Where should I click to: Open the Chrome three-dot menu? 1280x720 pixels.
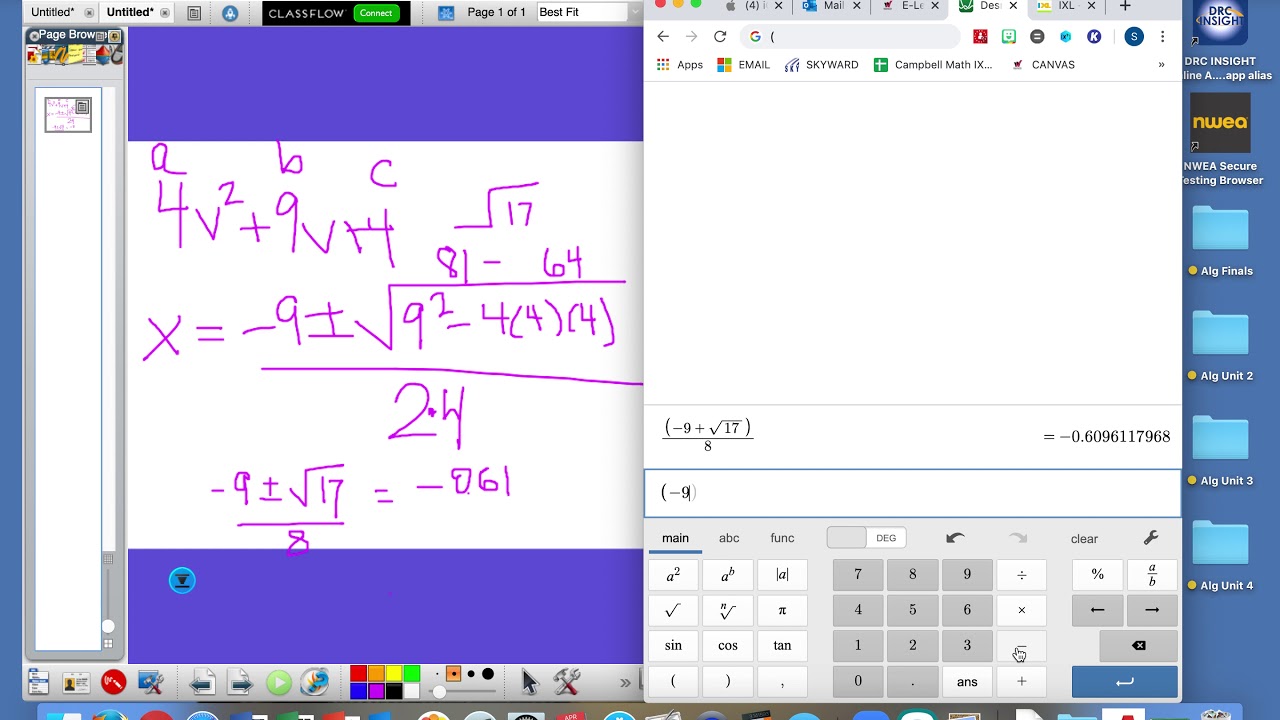tap(1162, 36)
